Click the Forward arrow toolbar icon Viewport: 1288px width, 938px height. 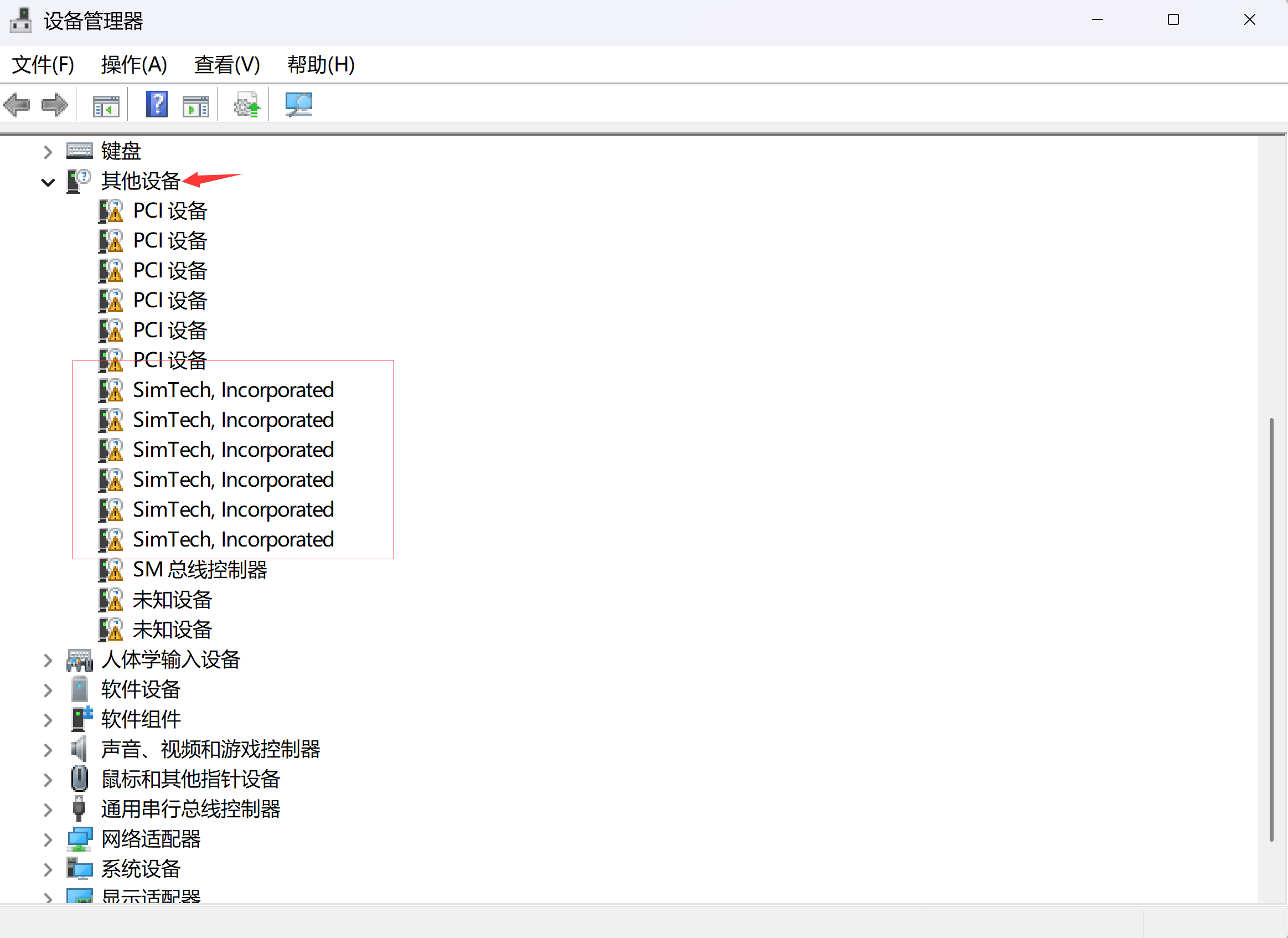[x=54, y=105]
